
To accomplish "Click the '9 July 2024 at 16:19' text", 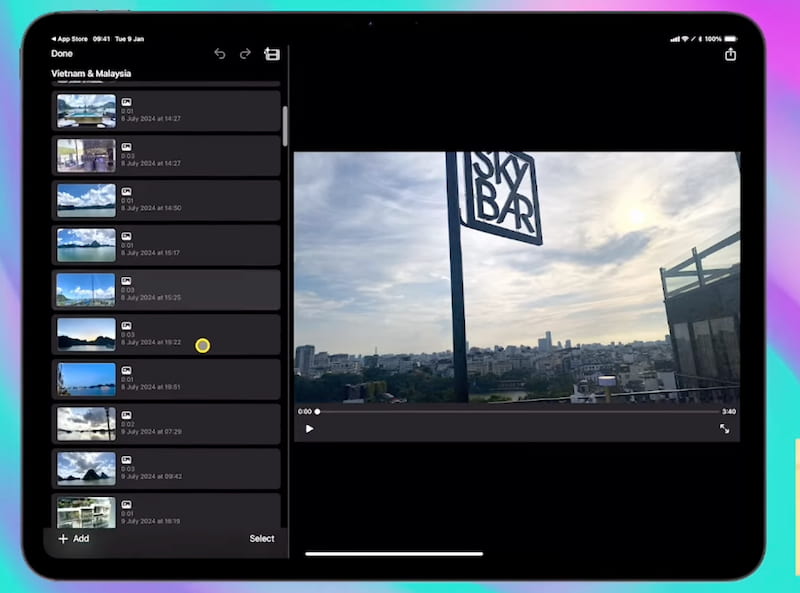I will coord(151,521).
